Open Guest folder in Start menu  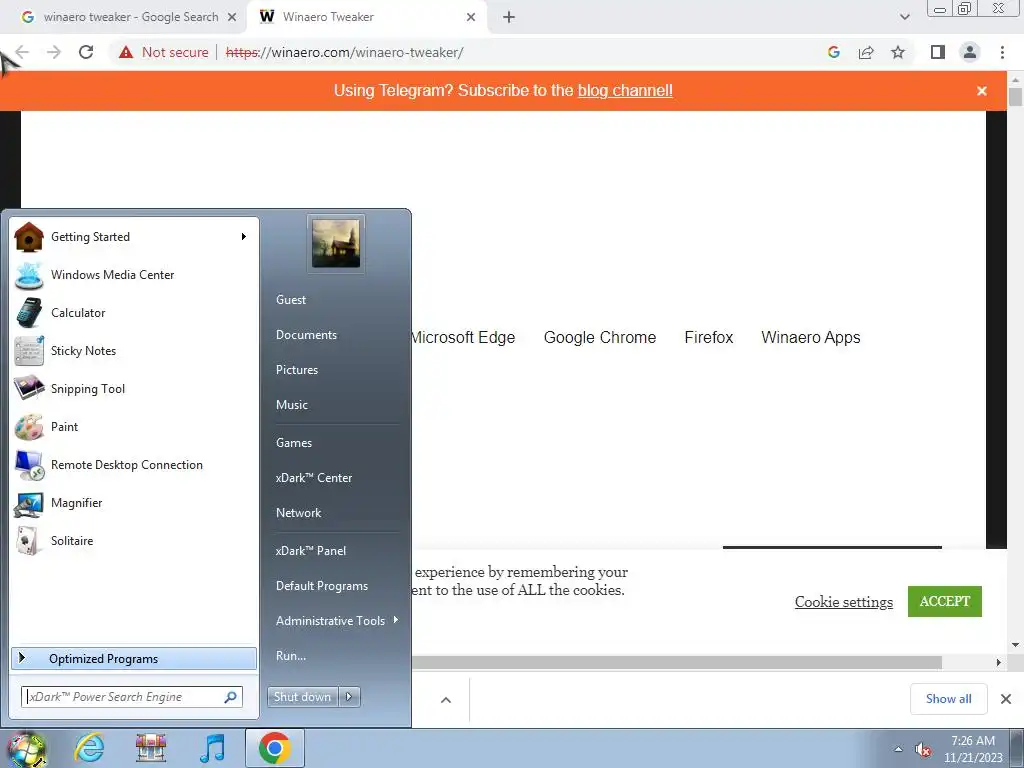pos(291,300)
